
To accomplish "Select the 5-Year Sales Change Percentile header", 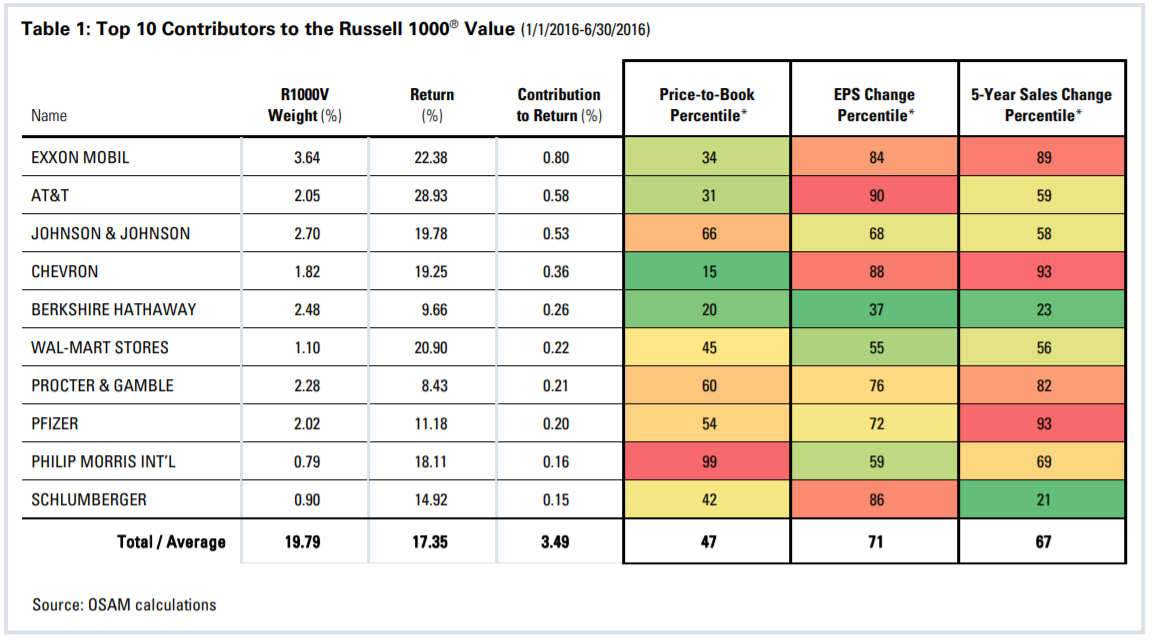I will point(1041,105).
